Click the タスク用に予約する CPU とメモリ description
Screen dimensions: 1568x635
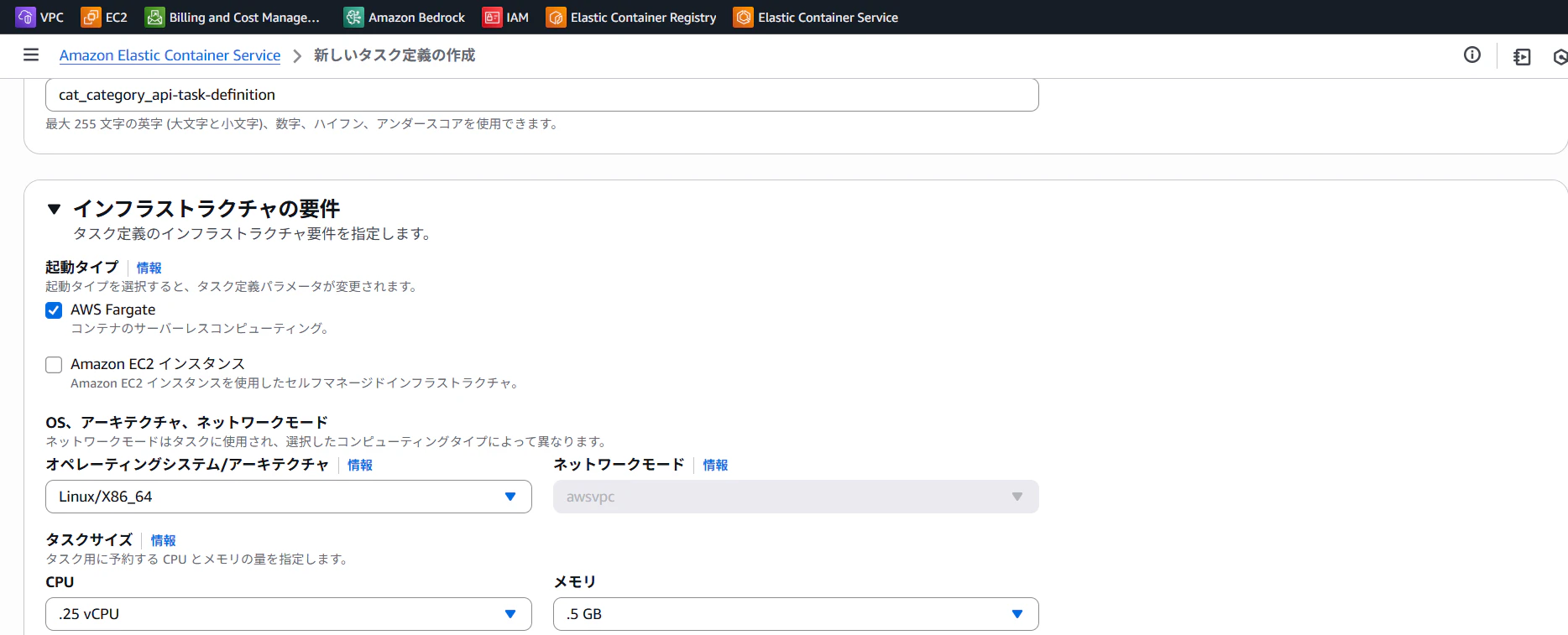pyautogui.click(x=199, y=559)
